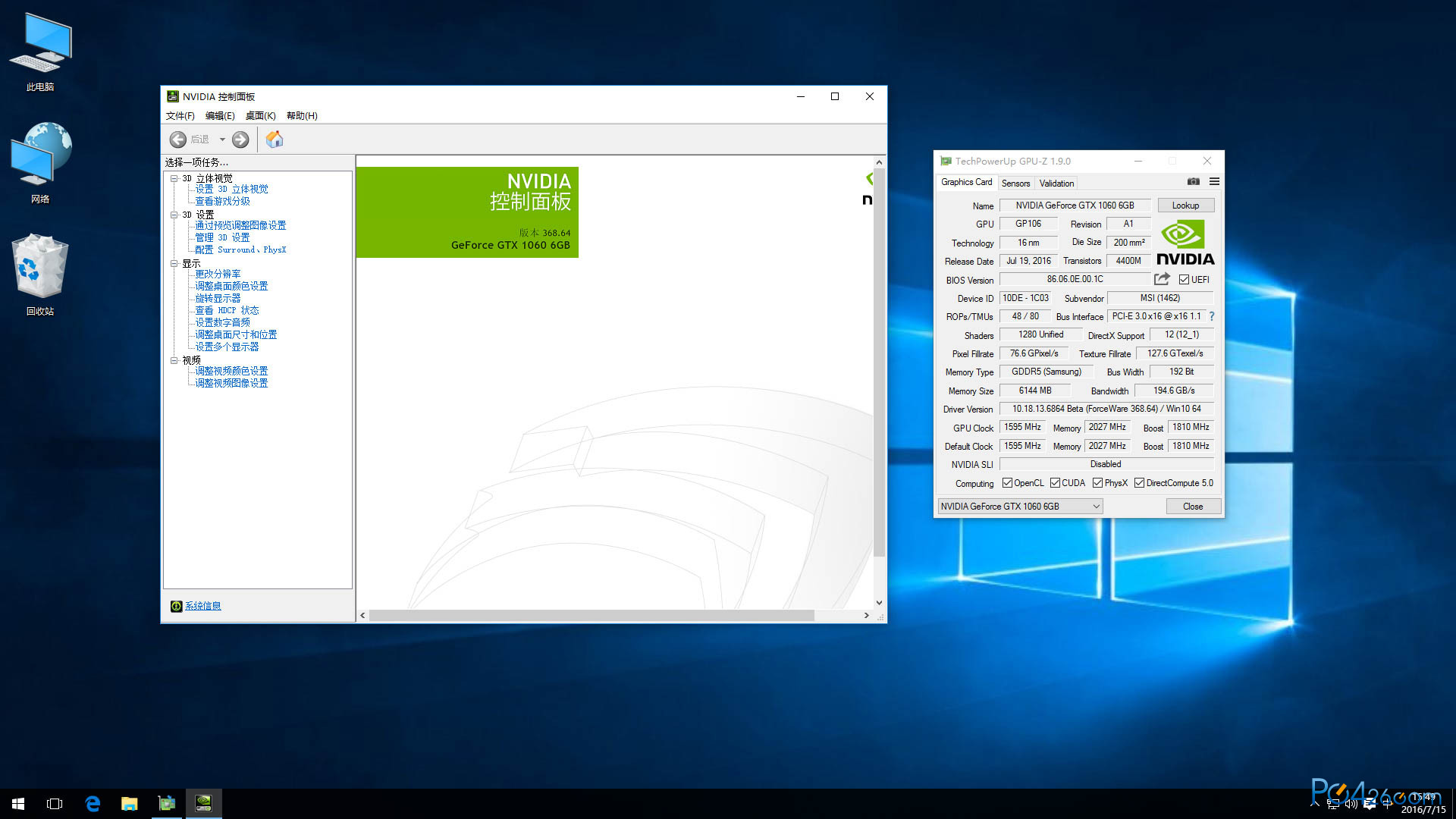Collapse the 3D 立体视觉 tree node

click(174, 179)
